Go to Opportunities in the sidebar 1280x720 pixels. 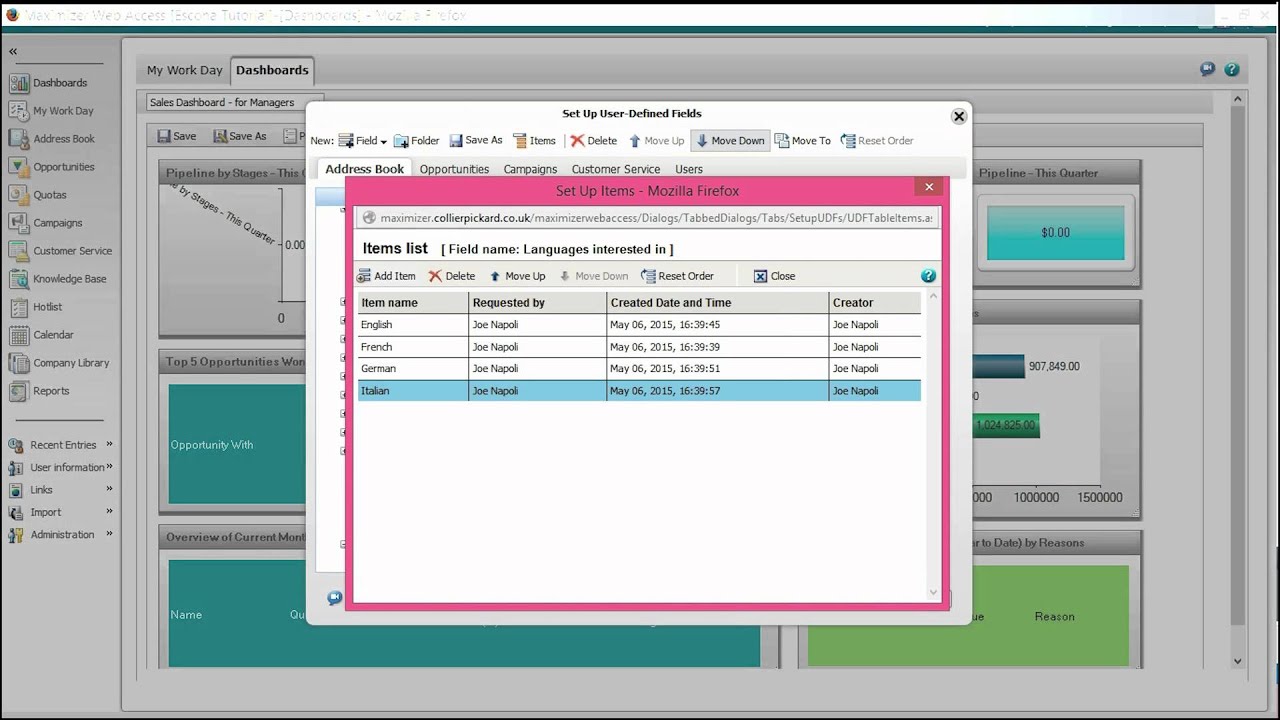click(52, 167)
